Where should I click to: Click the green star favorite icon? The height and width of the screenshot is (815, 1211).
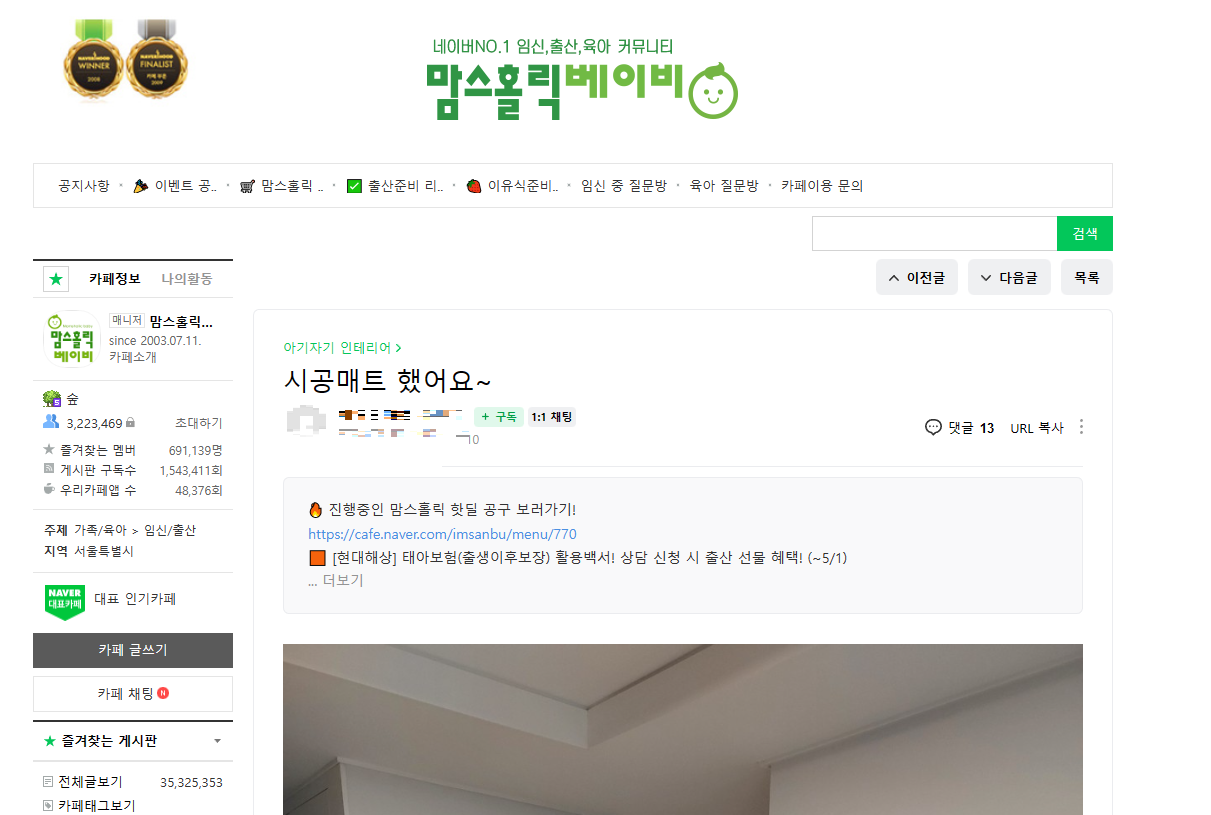(x=56, y=279)
